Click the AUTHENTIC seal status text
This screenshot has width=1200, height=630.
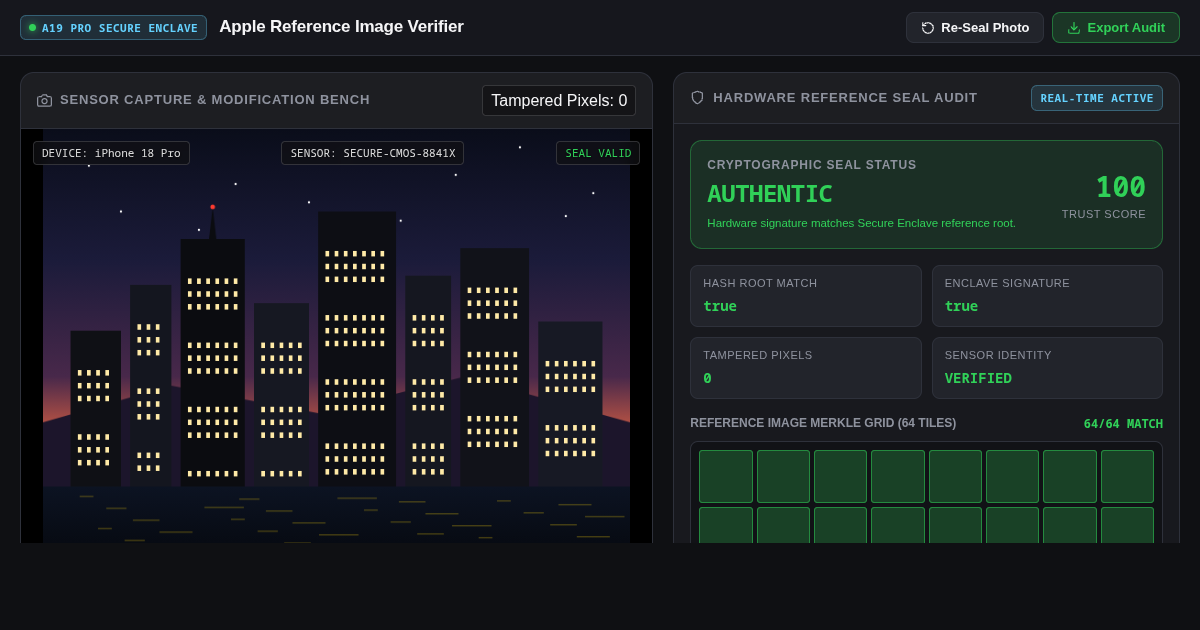[x=769, y=194]
